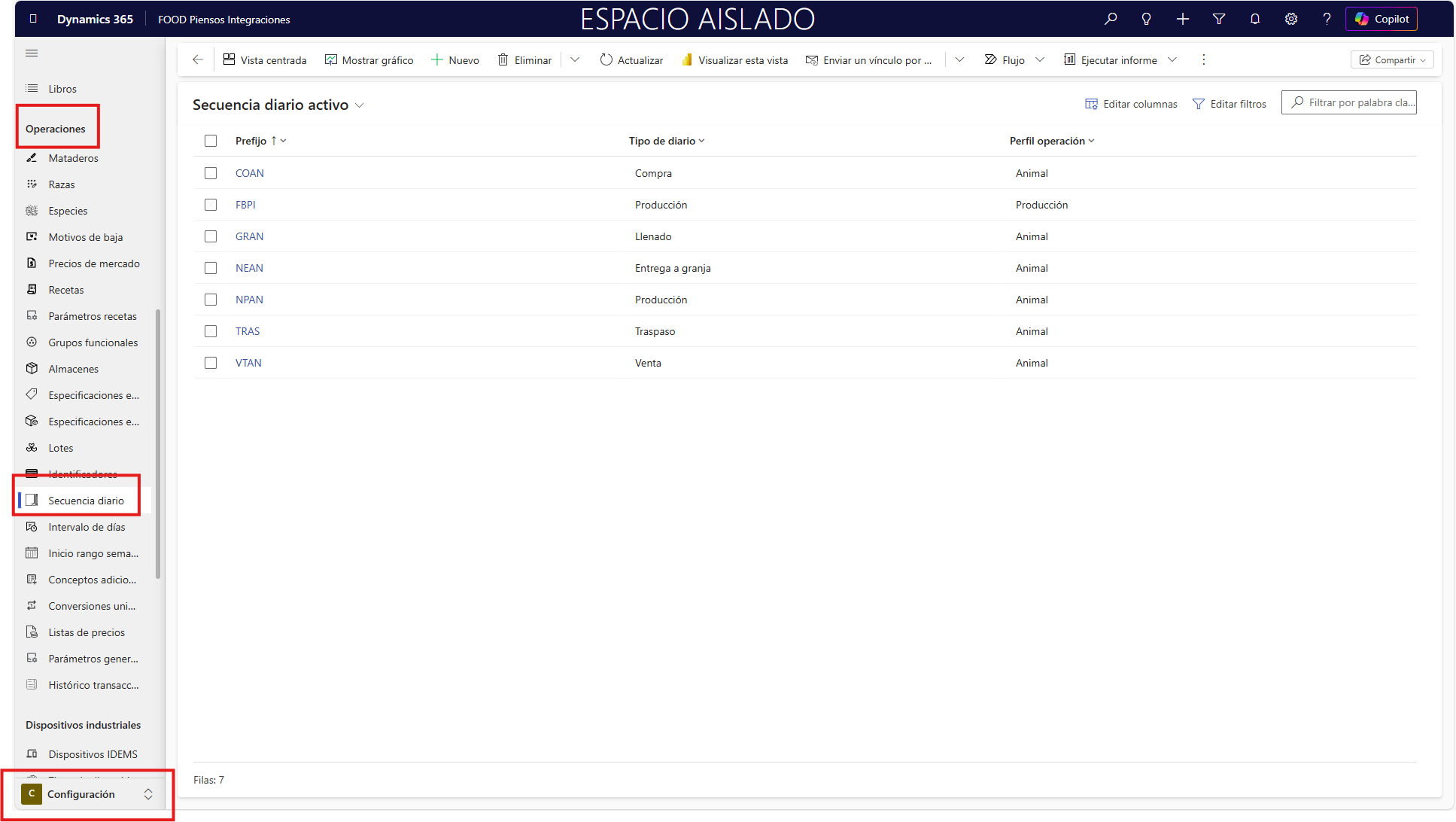Click the search magnifier icon in header

(1111, 19)
